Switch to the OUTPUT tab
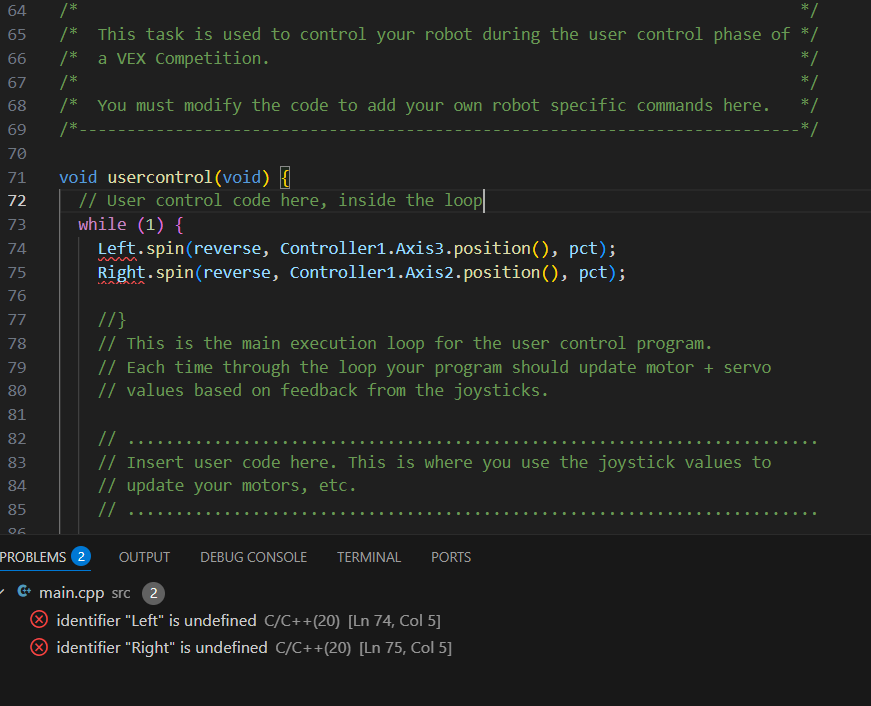 [x=144, y=557]
